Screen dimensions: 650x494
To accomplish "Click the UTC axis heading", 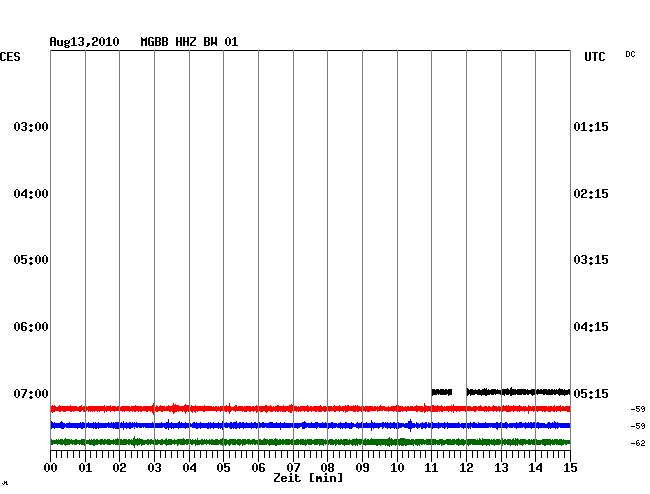I will point(594,57).
